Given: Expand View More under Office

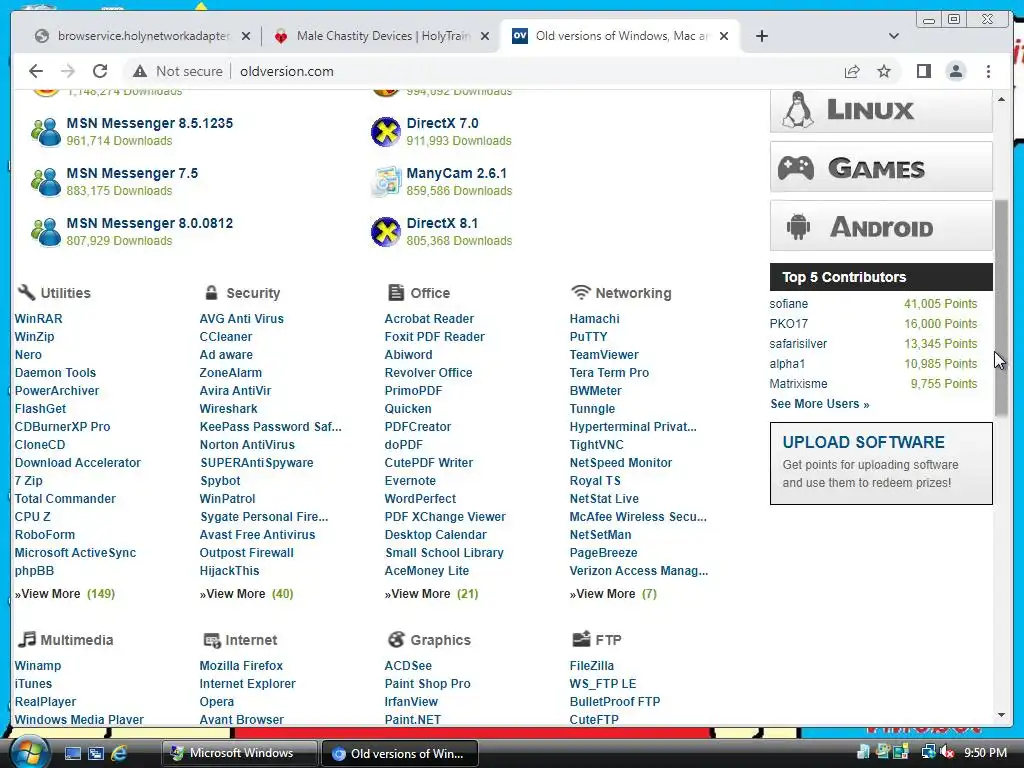Looking at the screenshot, I should click(x=431, y=594).
